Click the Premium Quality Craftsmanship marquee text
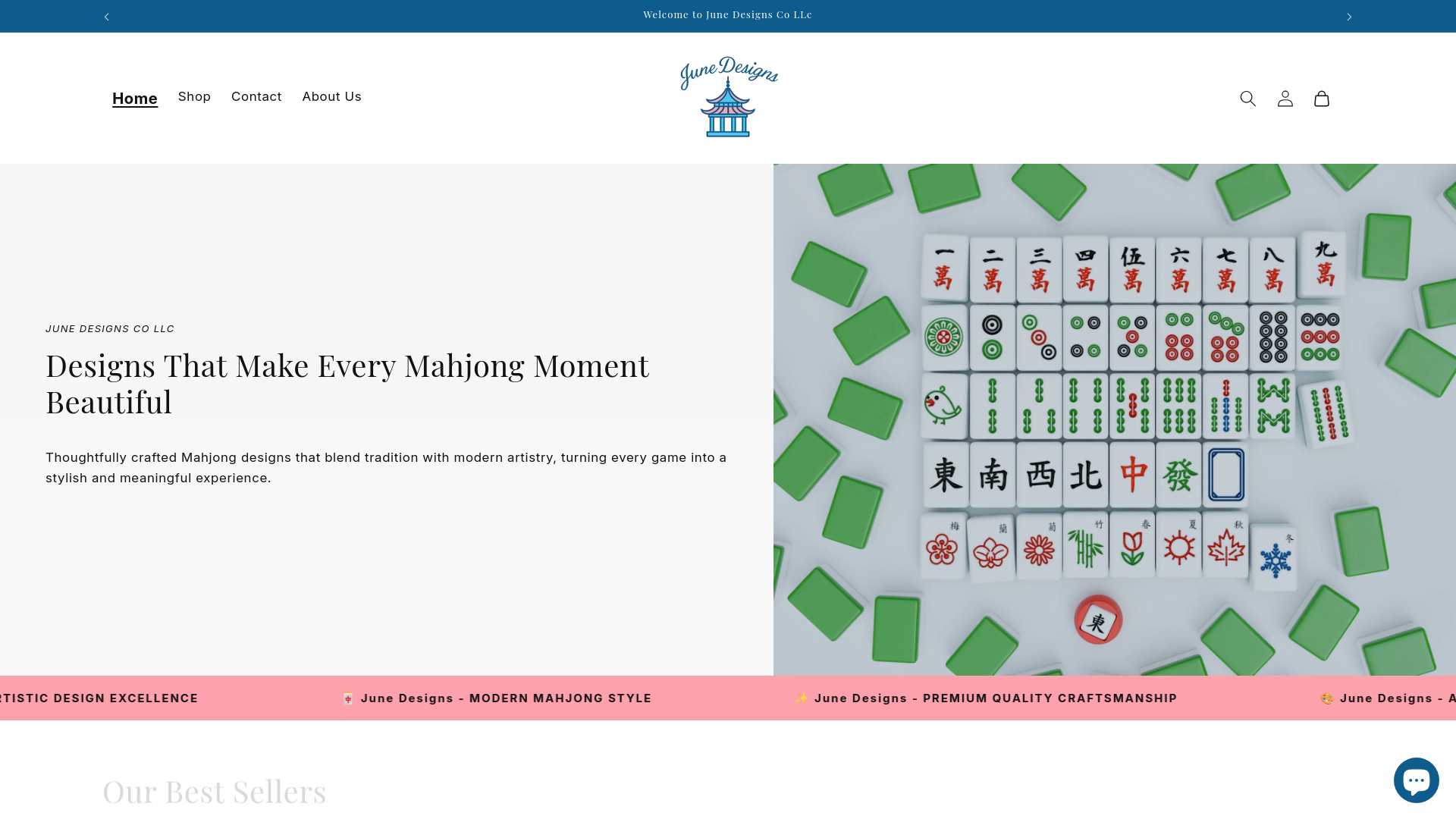 [x=995, y=698]
